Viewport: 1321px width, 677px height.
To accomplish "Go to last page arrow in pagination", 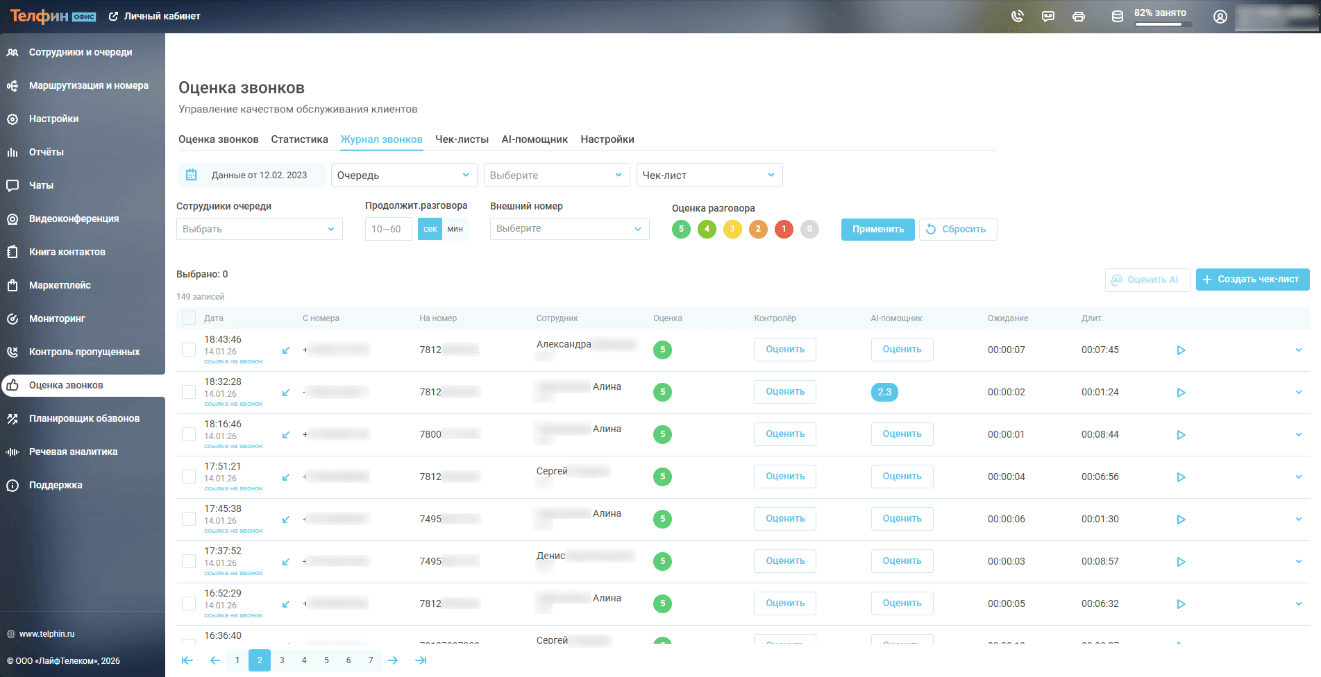I will click(x=421, y=660).
